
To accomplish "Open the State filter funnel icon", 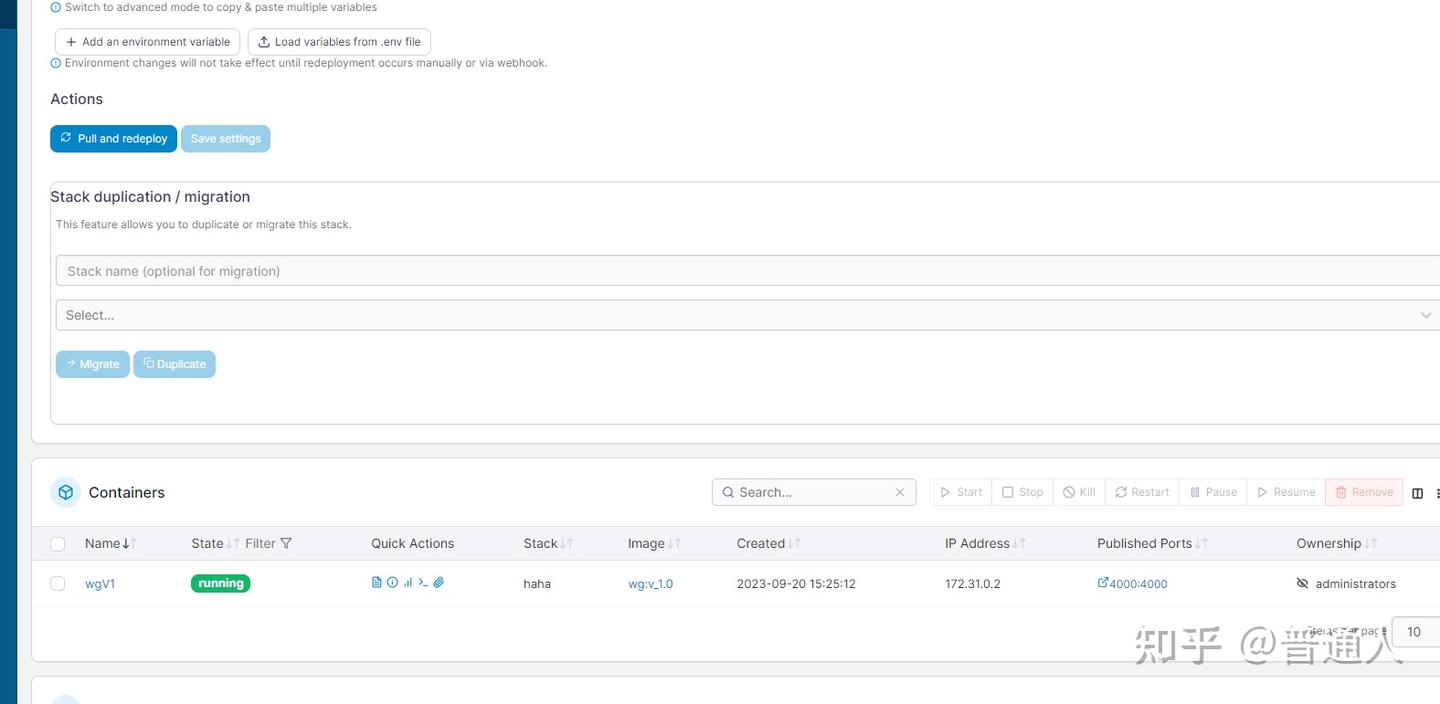I will [286, 543].
